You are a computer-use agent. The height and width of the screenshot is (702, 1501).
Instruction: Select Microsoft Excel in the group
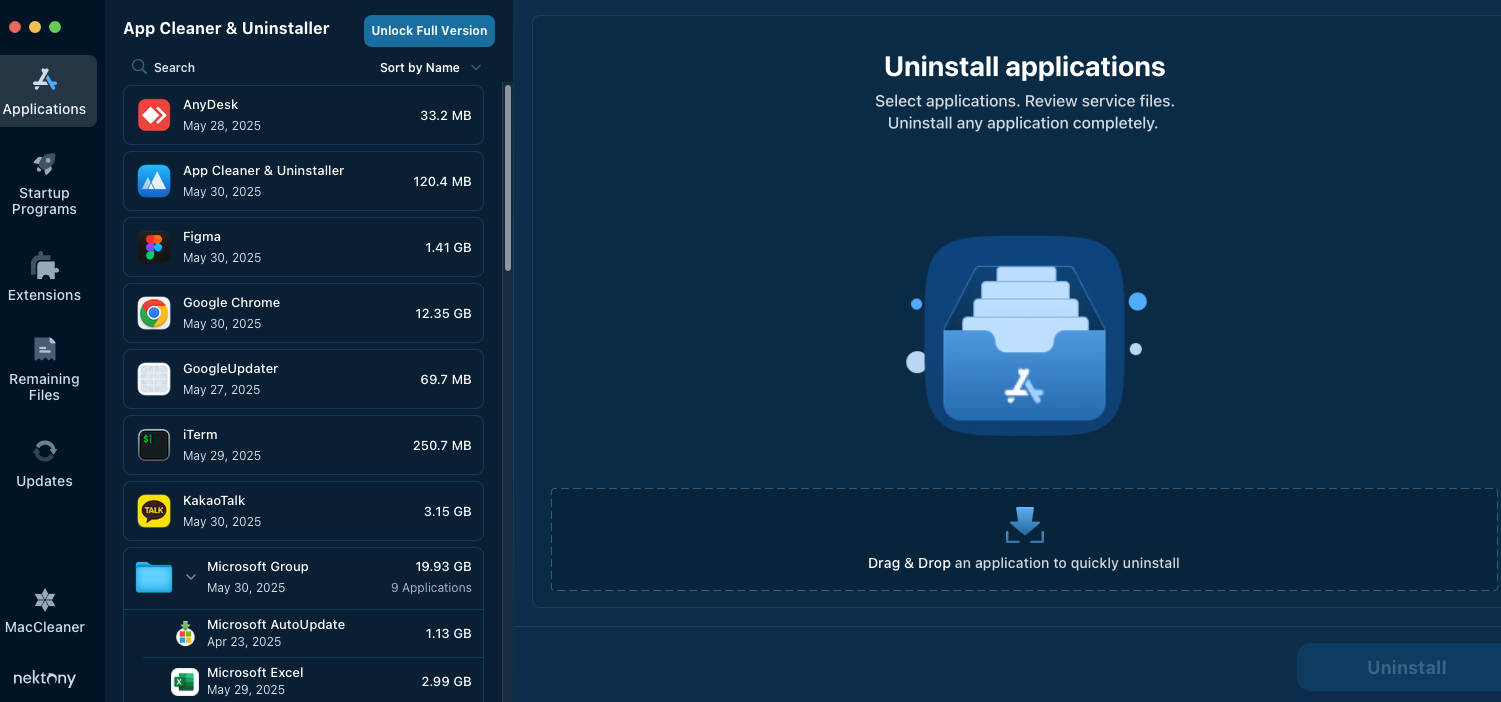pos(255,673)
